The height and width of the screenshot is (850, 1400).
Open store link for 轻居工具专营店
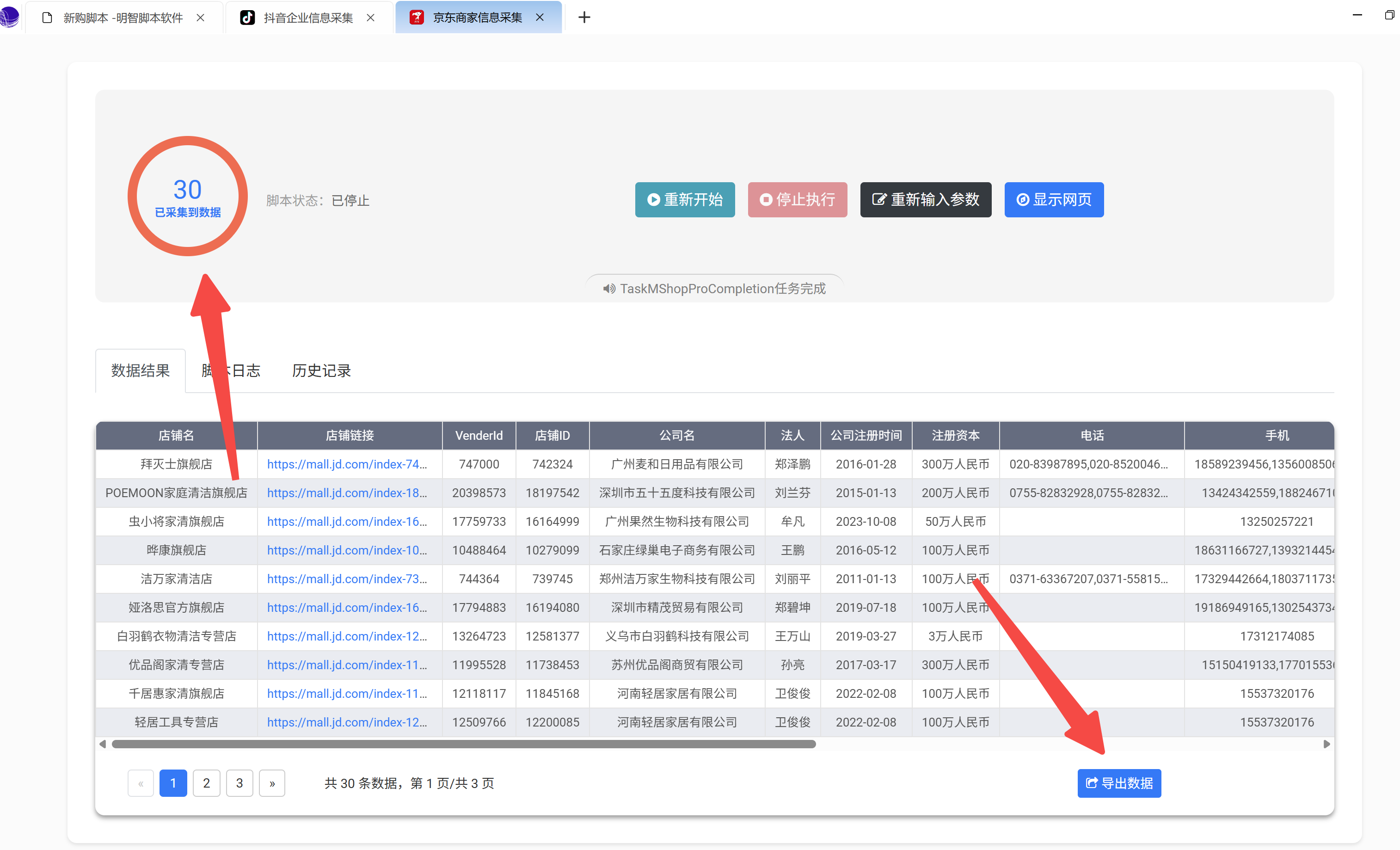click(x=347, y=722)
